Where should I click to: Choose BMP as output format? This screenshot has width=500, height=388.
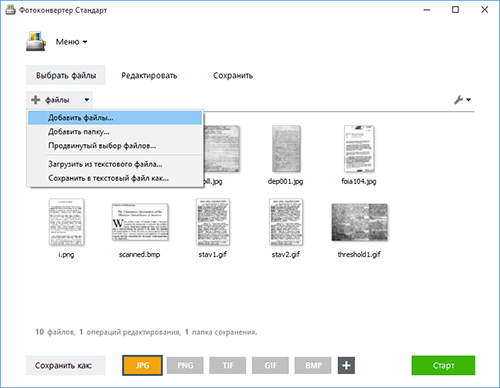point(313,365)
